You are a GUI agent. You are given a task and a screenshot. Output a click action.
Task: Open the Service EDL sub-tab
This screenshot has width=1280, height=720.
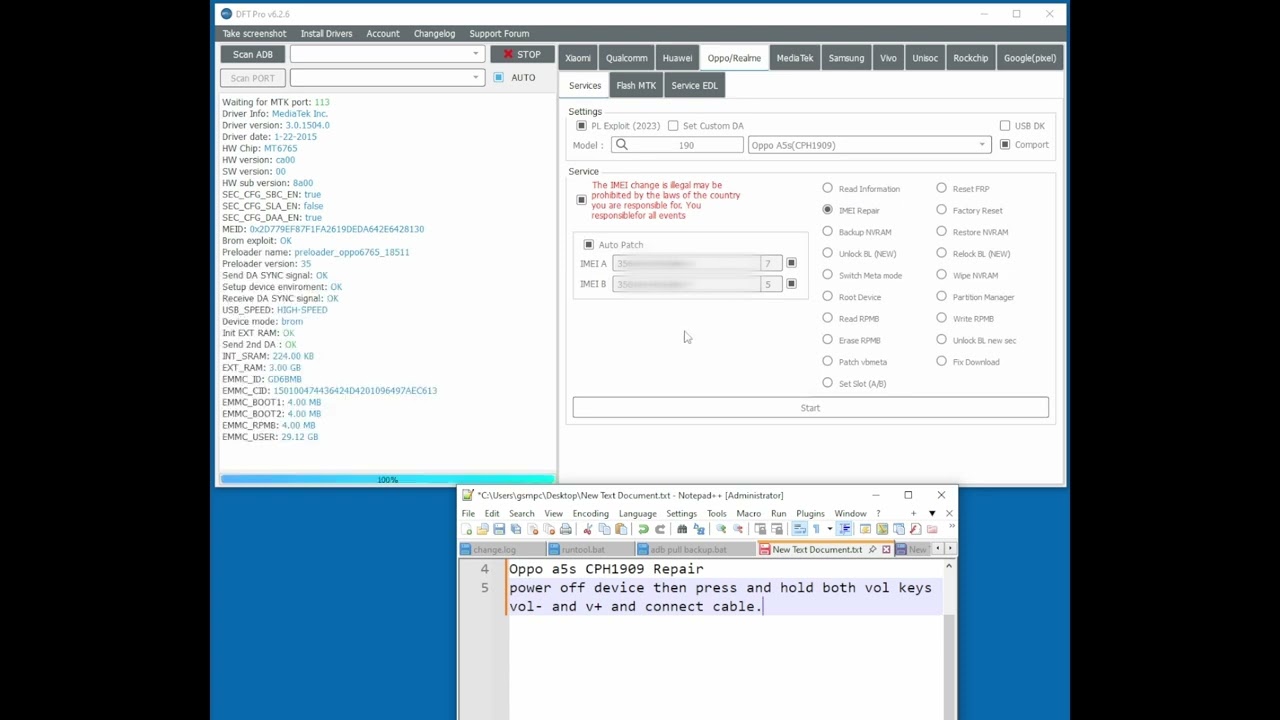(x=695, y=85)
